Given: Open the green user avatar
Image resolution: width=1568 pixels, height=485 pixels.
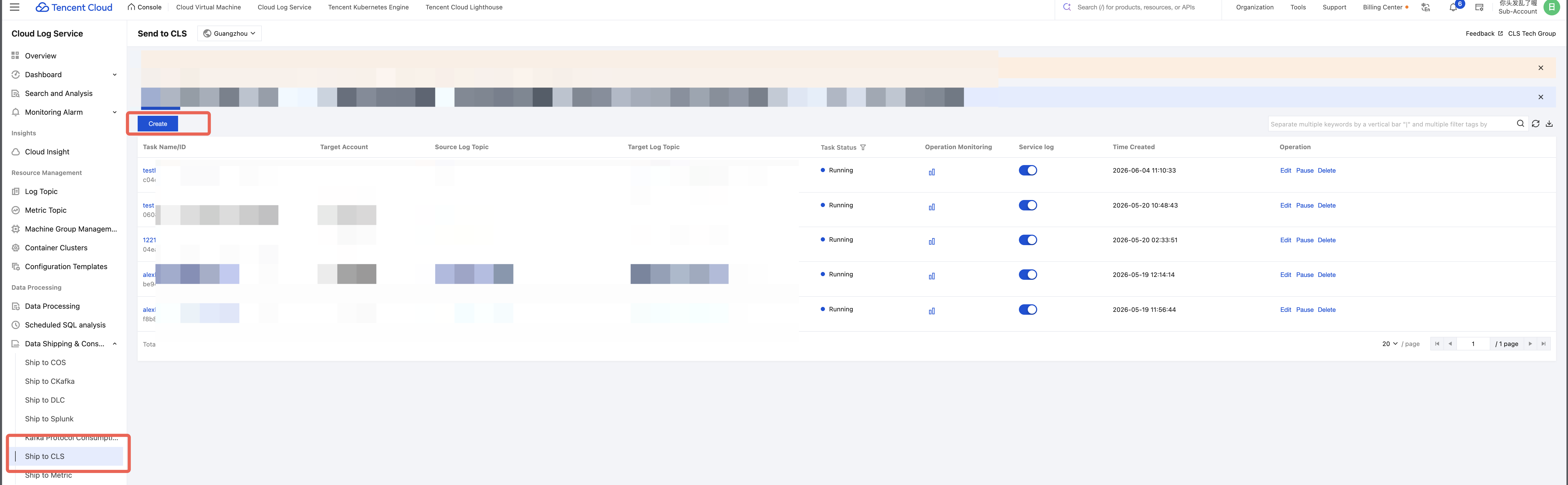Looking at the screenshot, I should (1552, 7).
